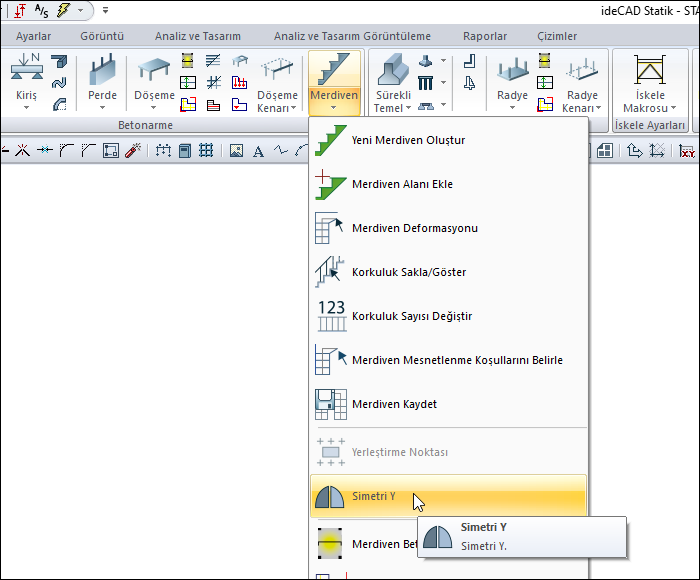
Task: Click the Döşeme Kenarı slab edge icon
Action: click(x=277, y=69)
